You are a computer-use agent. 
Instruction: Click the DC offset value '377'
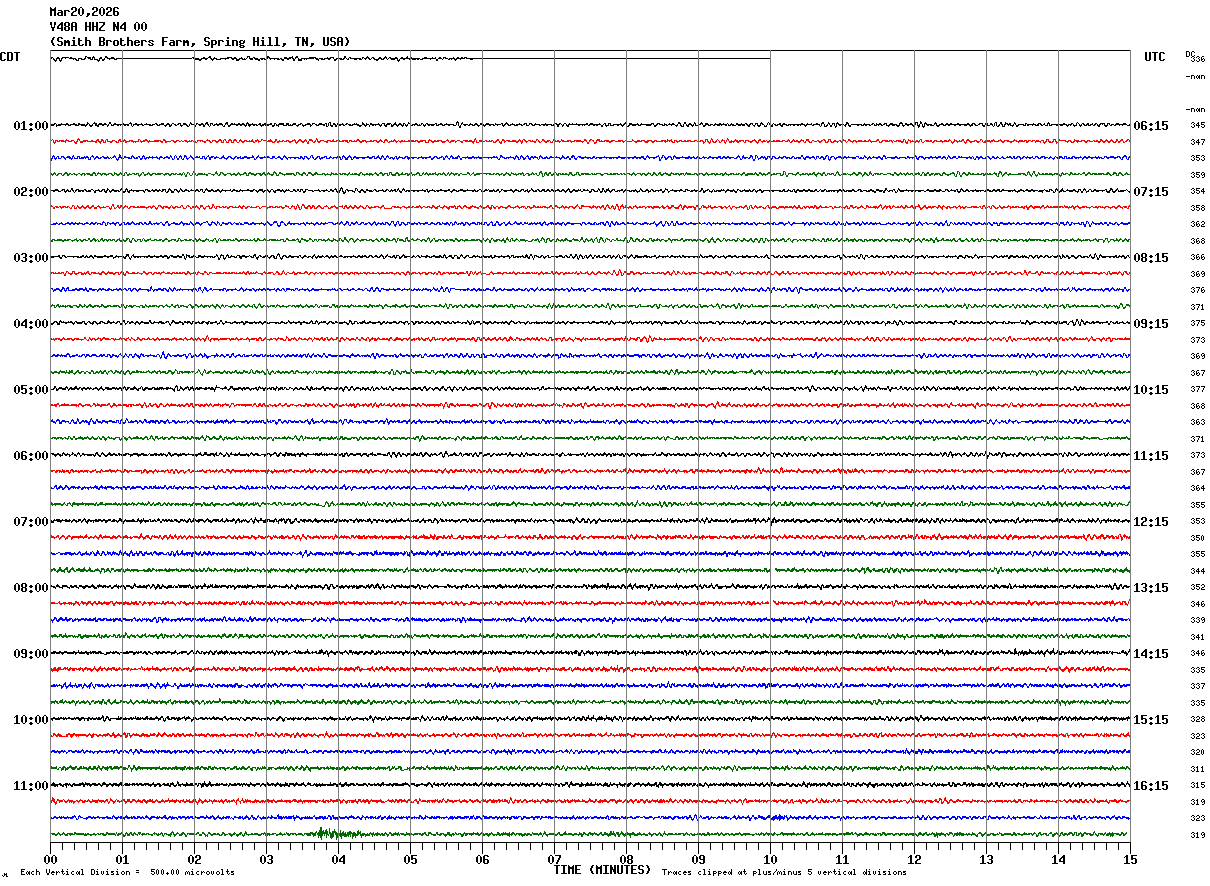pyautogui.click(x=1197, y=390)
